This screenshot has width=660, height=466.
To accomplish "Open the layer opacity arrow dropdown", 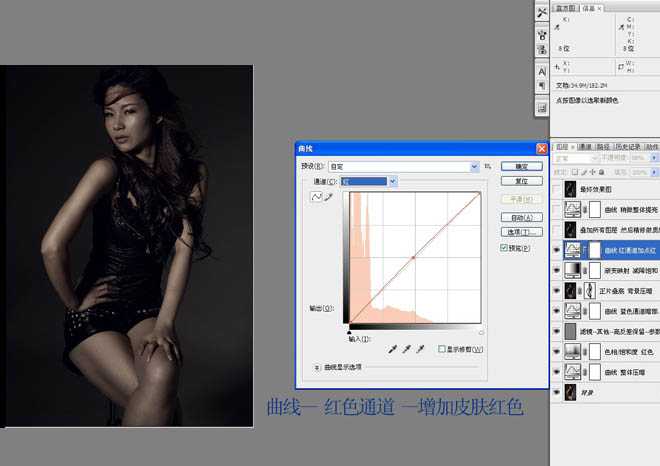I will (654, 158).
